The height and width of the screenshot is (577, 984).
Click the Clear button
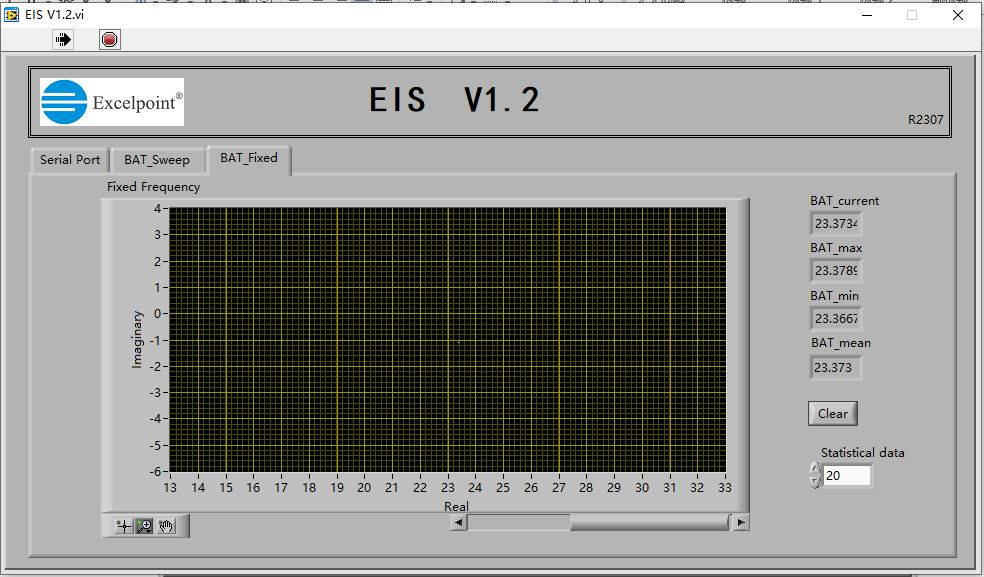833,414
